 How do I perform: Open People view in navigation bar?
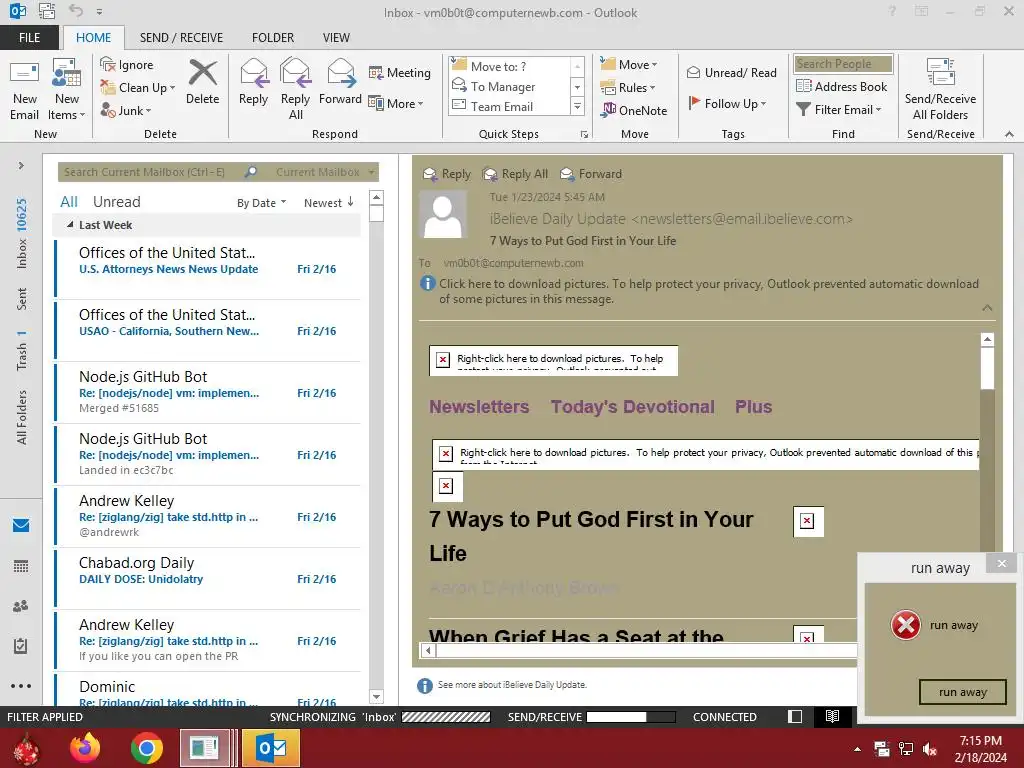tap(21, 606)
